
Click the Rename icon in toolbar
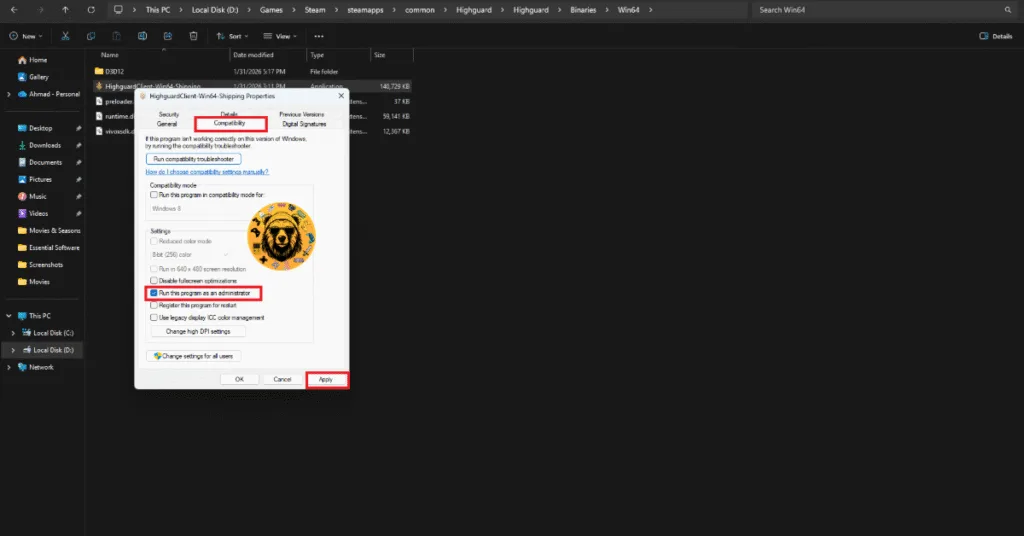141,35
